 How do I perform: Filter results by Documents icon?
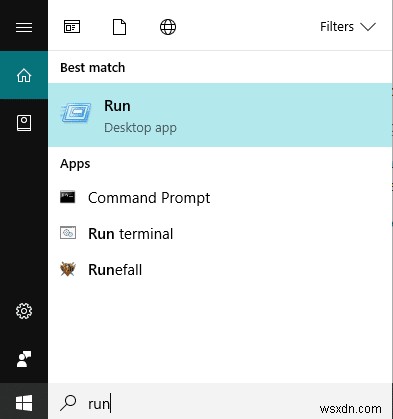pos(120,27)
